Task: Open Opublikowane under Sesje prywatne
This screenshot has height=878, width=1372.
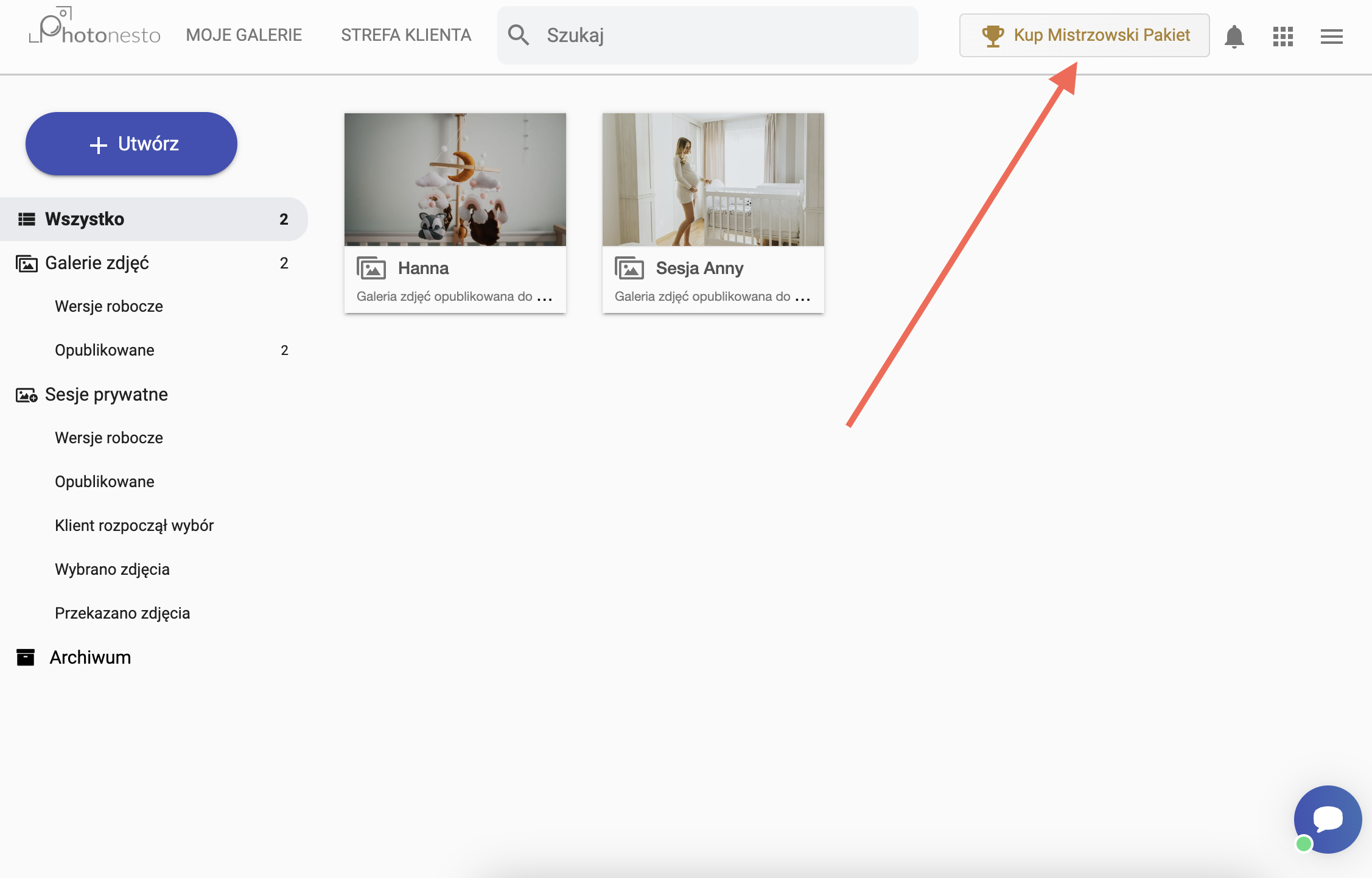Action: click(105, 482)
